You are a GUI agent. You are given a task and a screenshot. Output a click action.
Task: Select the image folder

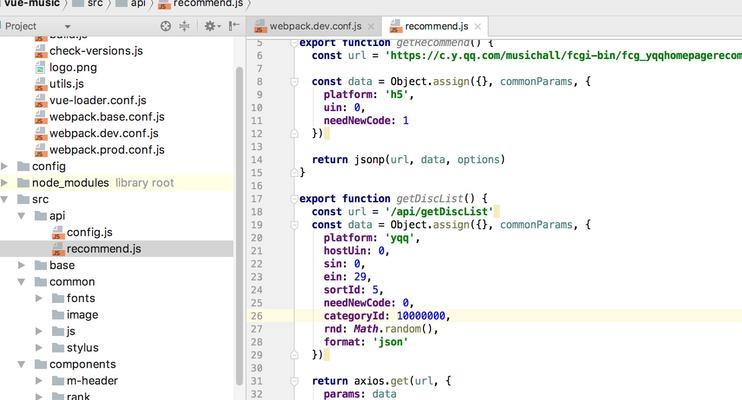(x=82, y=315)
